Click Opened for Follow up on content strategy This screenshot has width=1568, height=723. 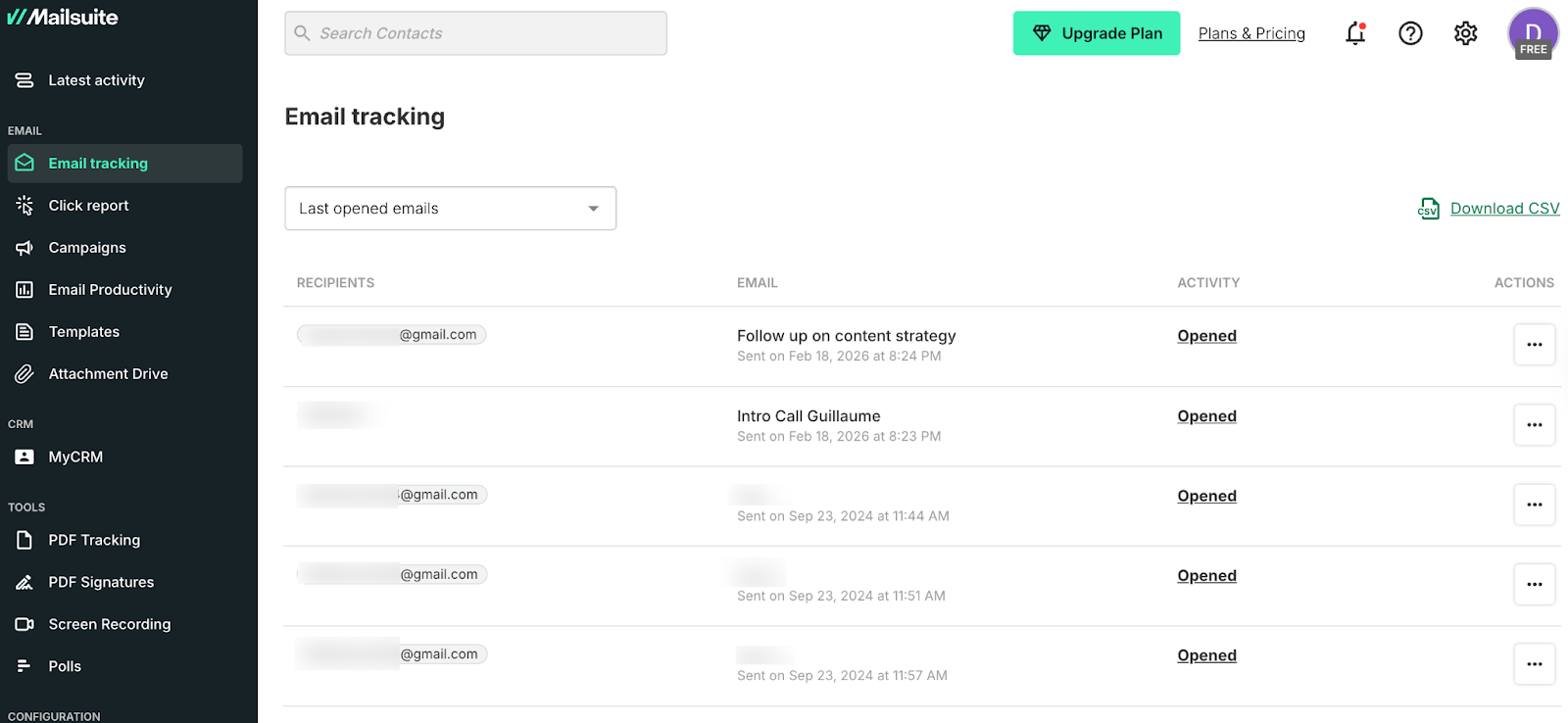coord(1206,336)
